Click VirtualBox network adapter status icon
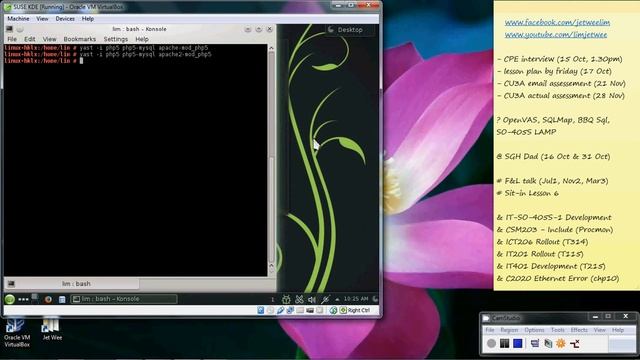This screenshot has width=640, height=360. point(290,311)
